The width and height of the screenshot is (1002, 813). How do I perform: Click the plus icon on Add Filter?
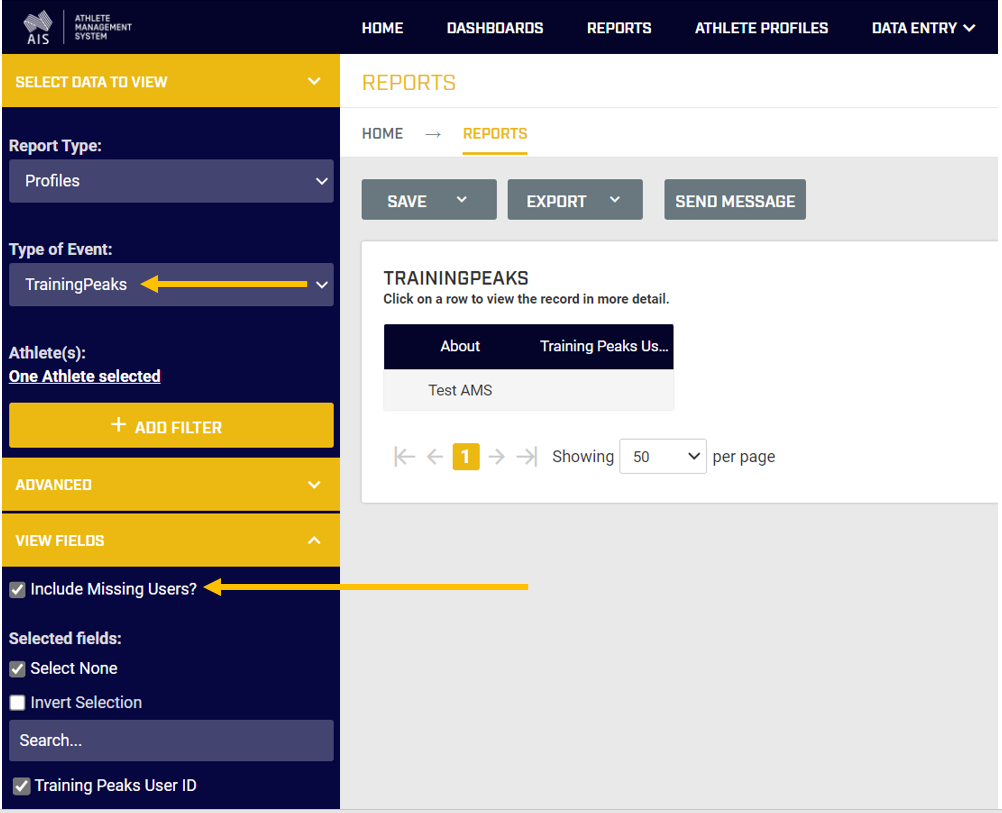(118, 424)
